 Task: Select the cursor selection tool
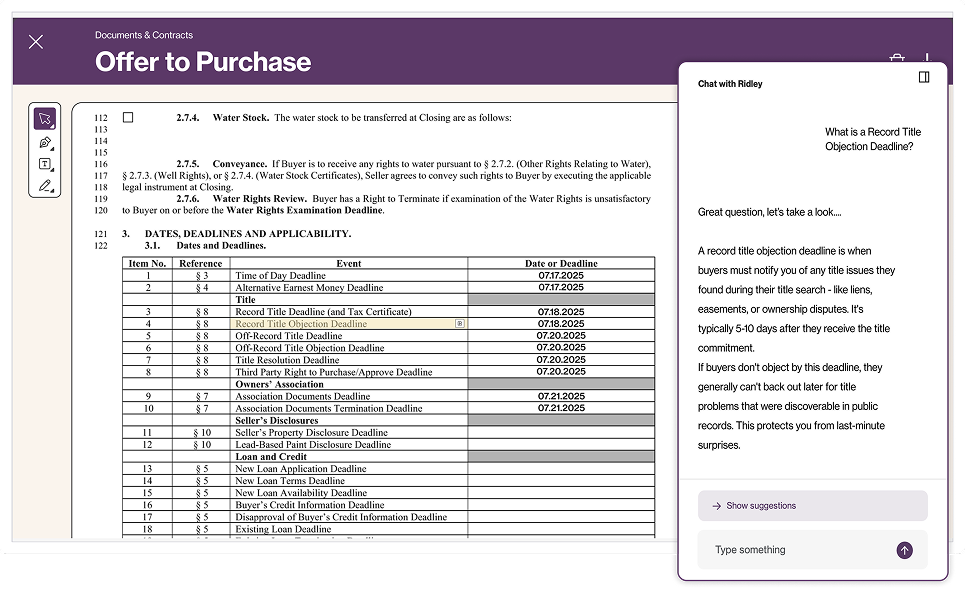45,119
